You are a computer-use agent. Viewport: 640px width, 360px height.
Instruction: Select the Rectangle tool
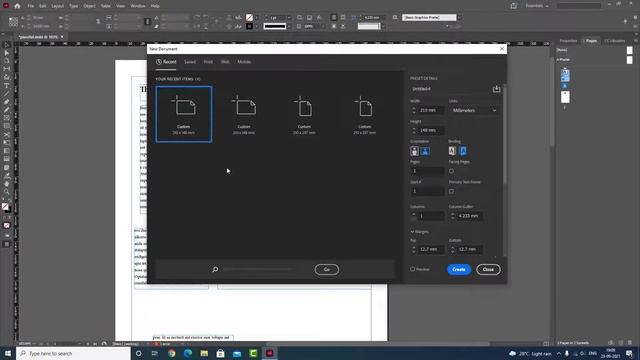pos(7,127)
